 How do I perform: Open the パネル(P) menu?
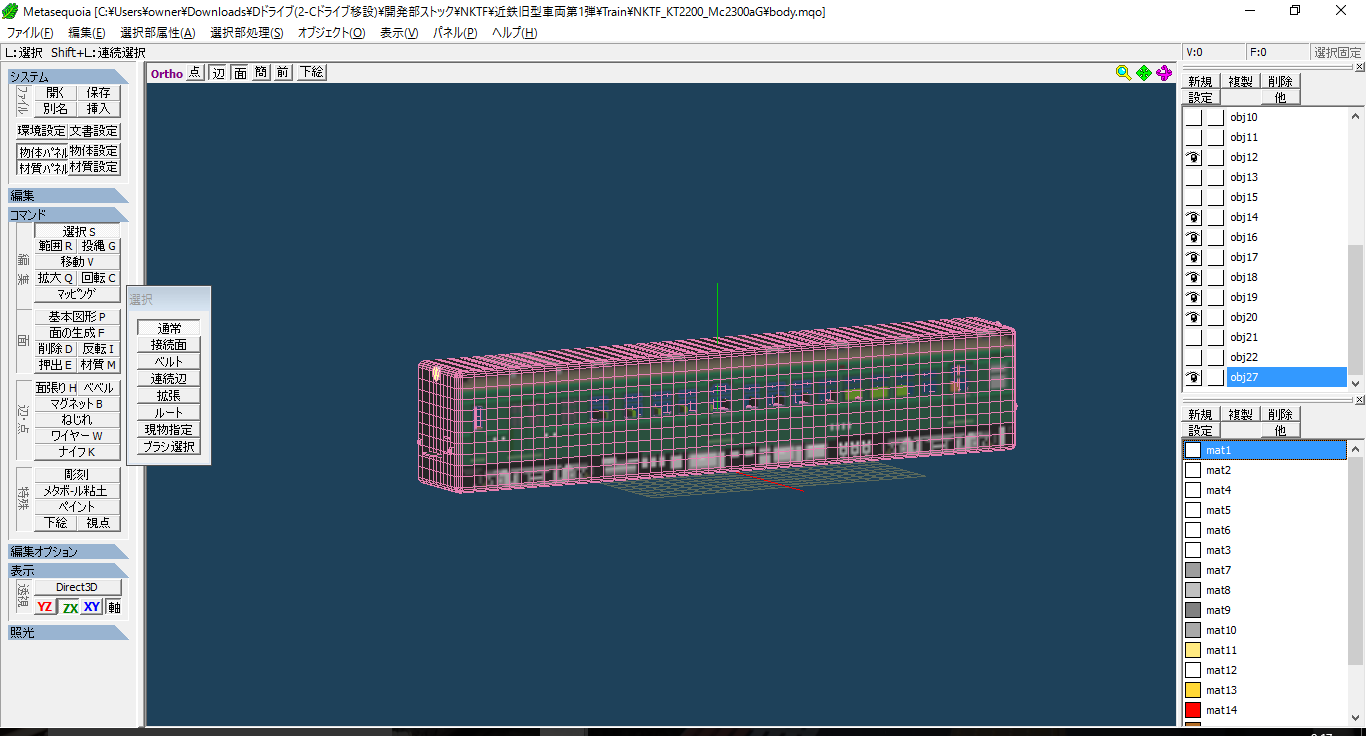(x=455, y=33)
